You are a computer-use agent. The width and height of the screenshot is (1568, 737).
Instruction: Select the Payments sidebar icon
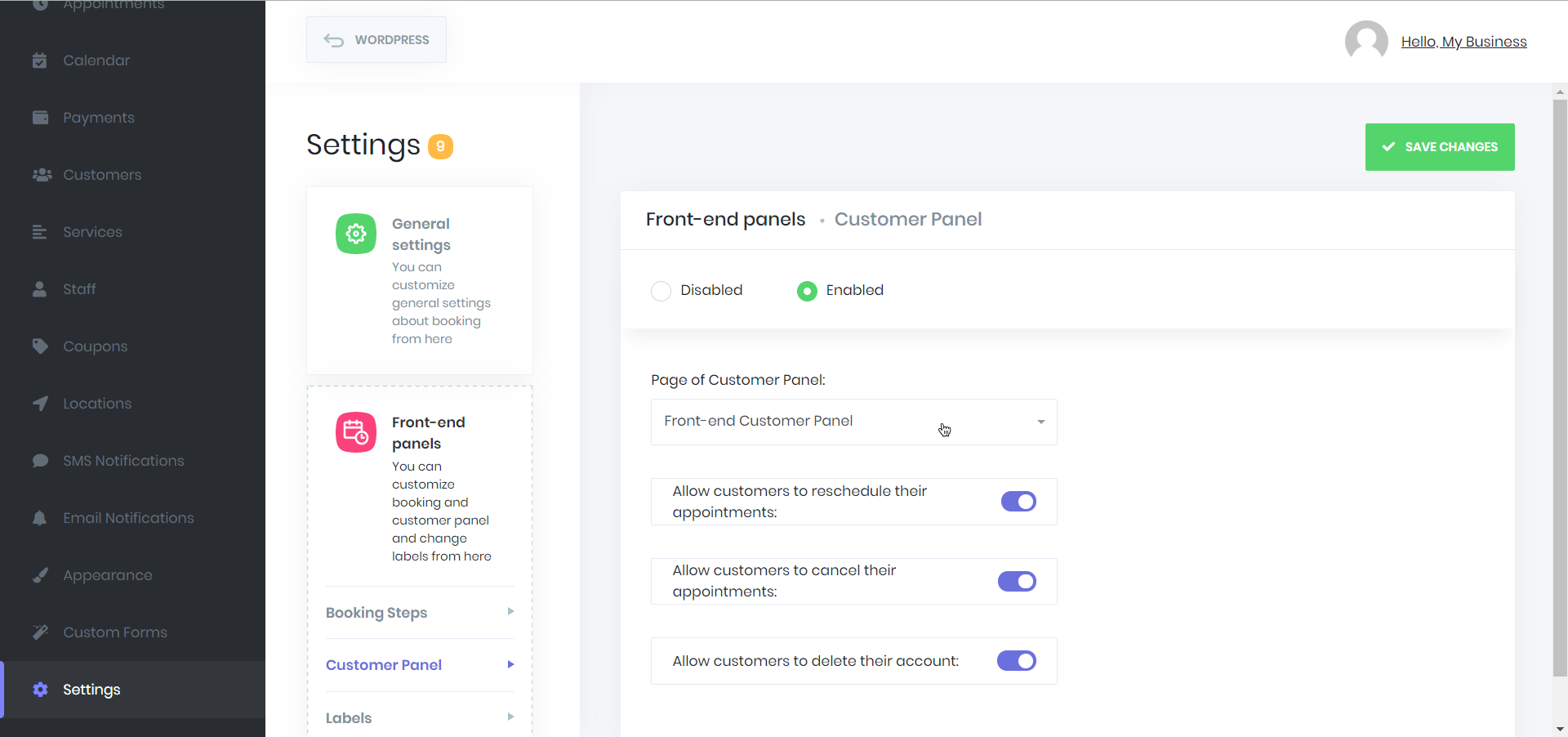click(x=40, y=117)
